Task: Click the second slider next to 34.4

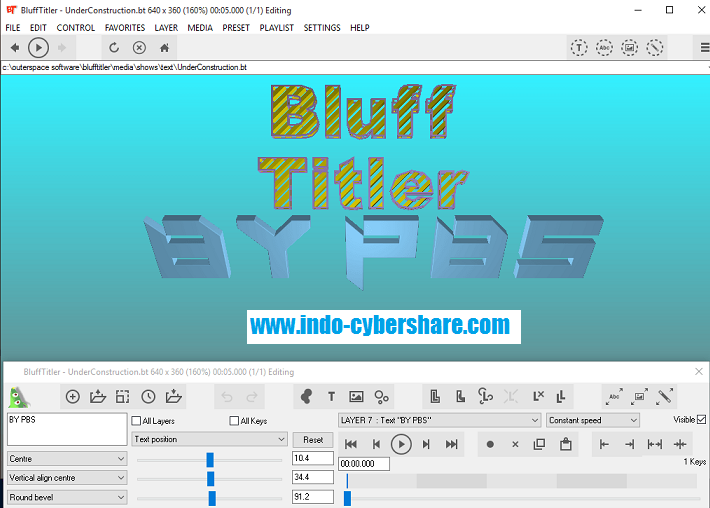Action: coord(210,479)
